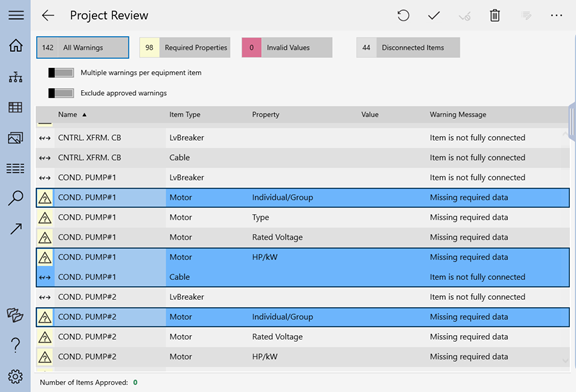576x392 pixels.
Task: Approve selected warnings with checkmark icon
Action: point(434,15)
